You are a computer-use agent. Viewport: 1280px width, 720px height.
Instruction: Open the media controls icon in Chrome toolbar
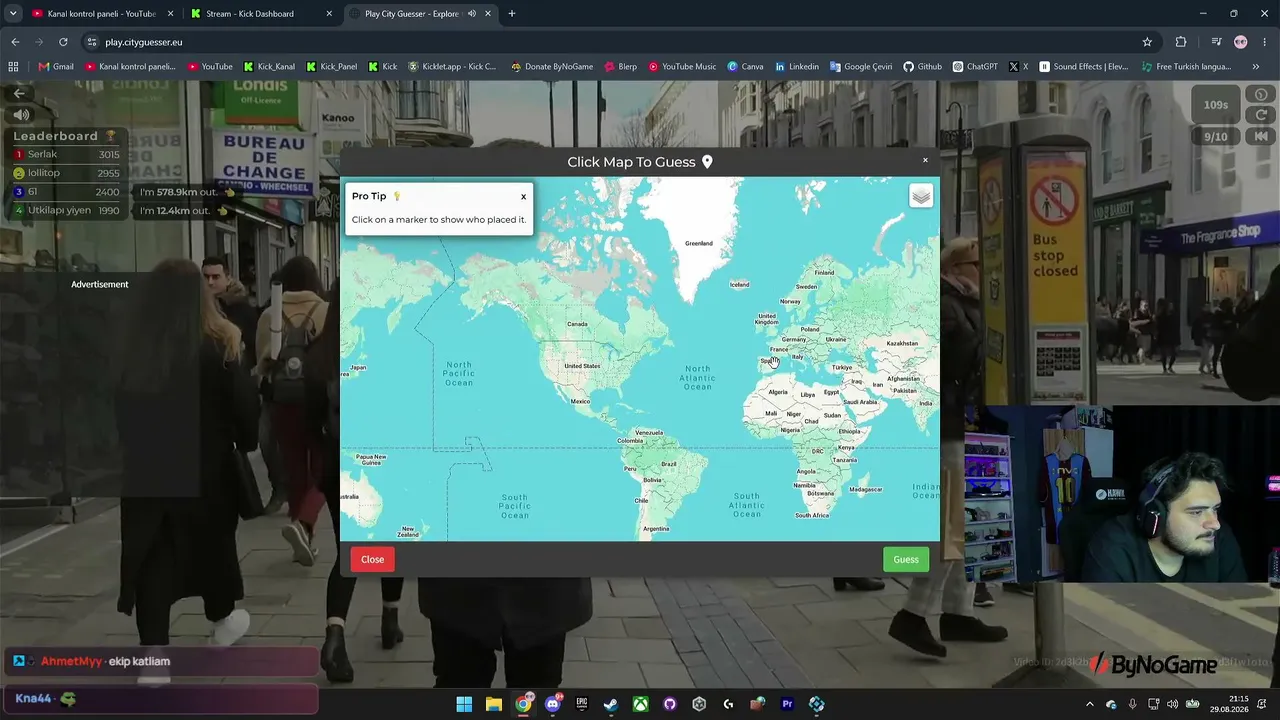click(x=1216, y=42)
